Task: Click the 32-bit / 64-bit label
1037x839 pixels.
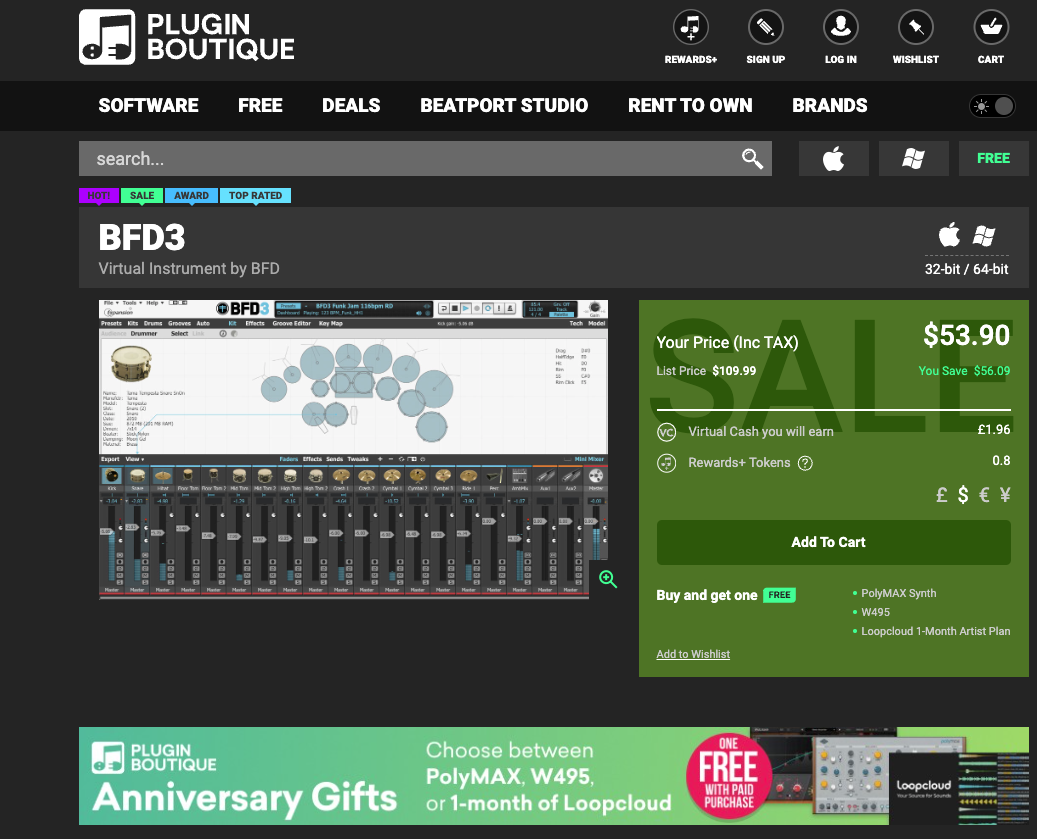Action: click(966, 269)
